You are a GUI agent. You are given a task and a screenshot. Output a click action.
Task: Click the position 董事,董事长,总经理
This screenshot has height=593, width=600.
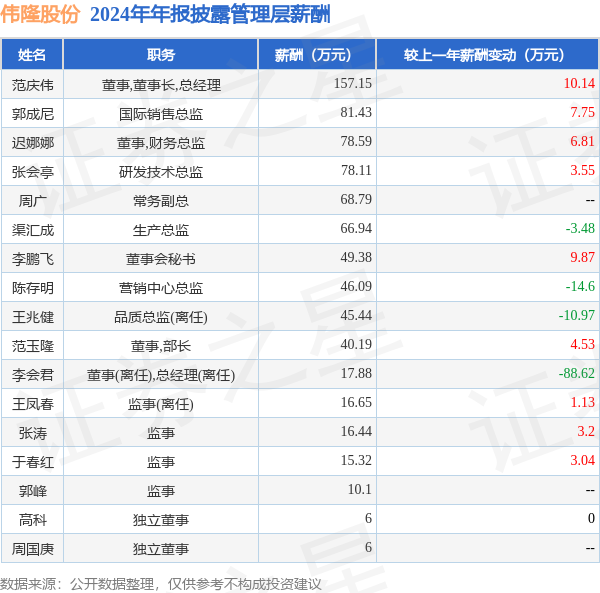pos(161,85)
